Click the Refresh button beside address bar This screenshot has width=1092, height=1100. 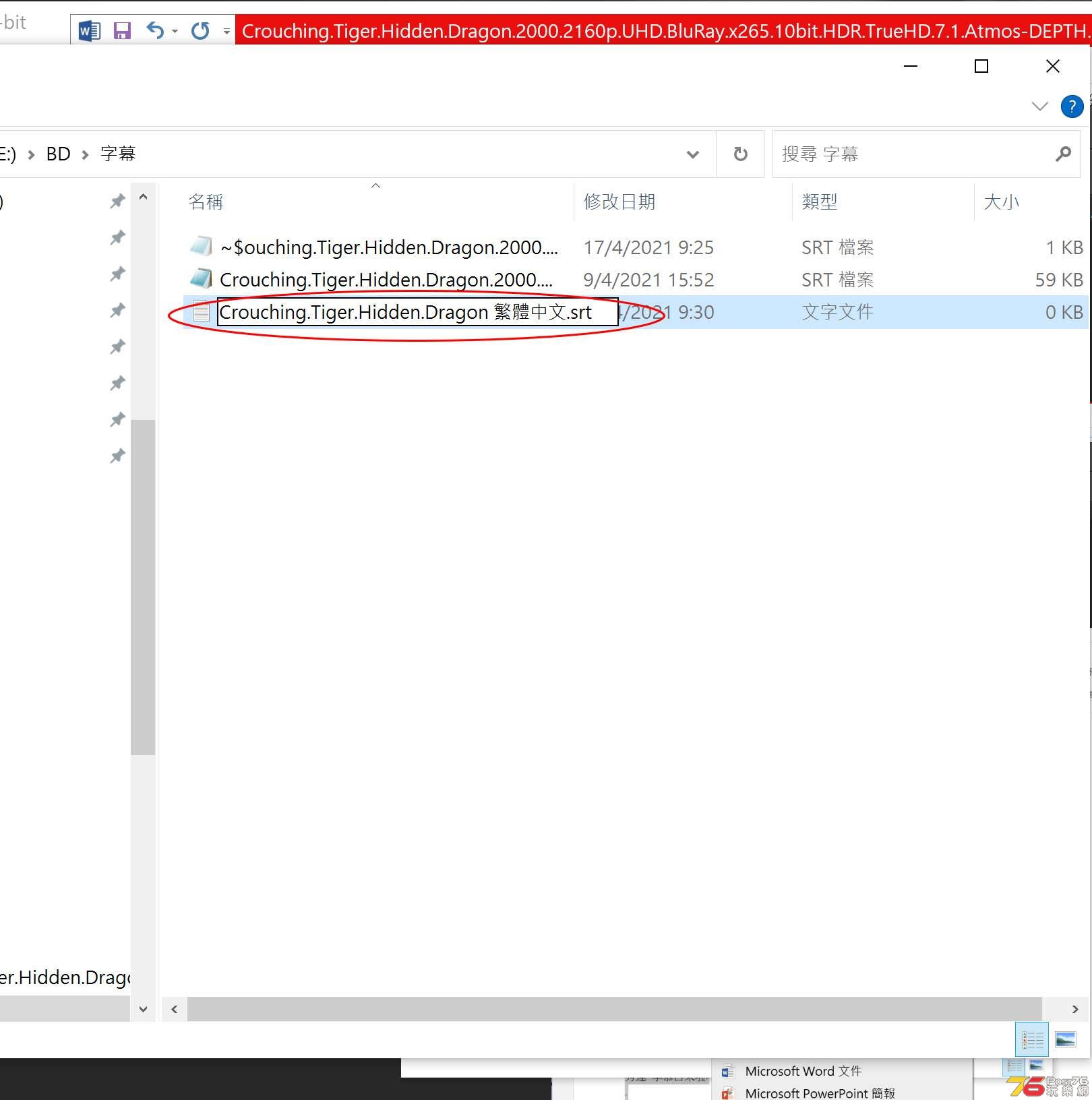[740, 154]
